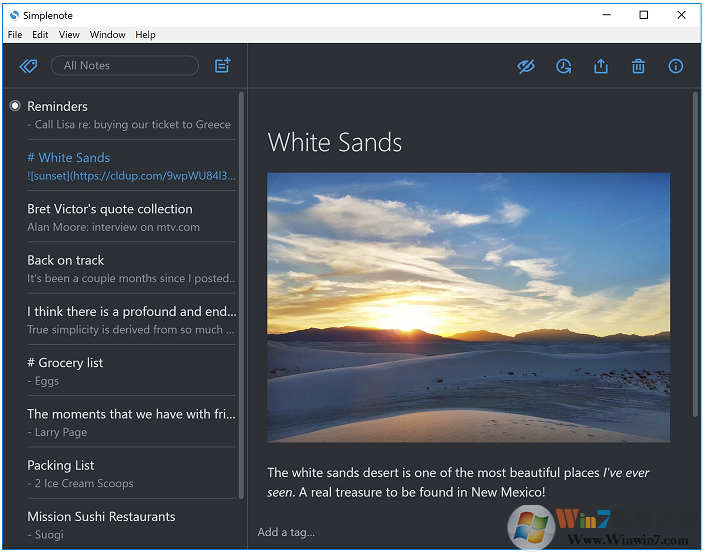
Task: Click the All Notes search field
Action: (x=125, y=66)
